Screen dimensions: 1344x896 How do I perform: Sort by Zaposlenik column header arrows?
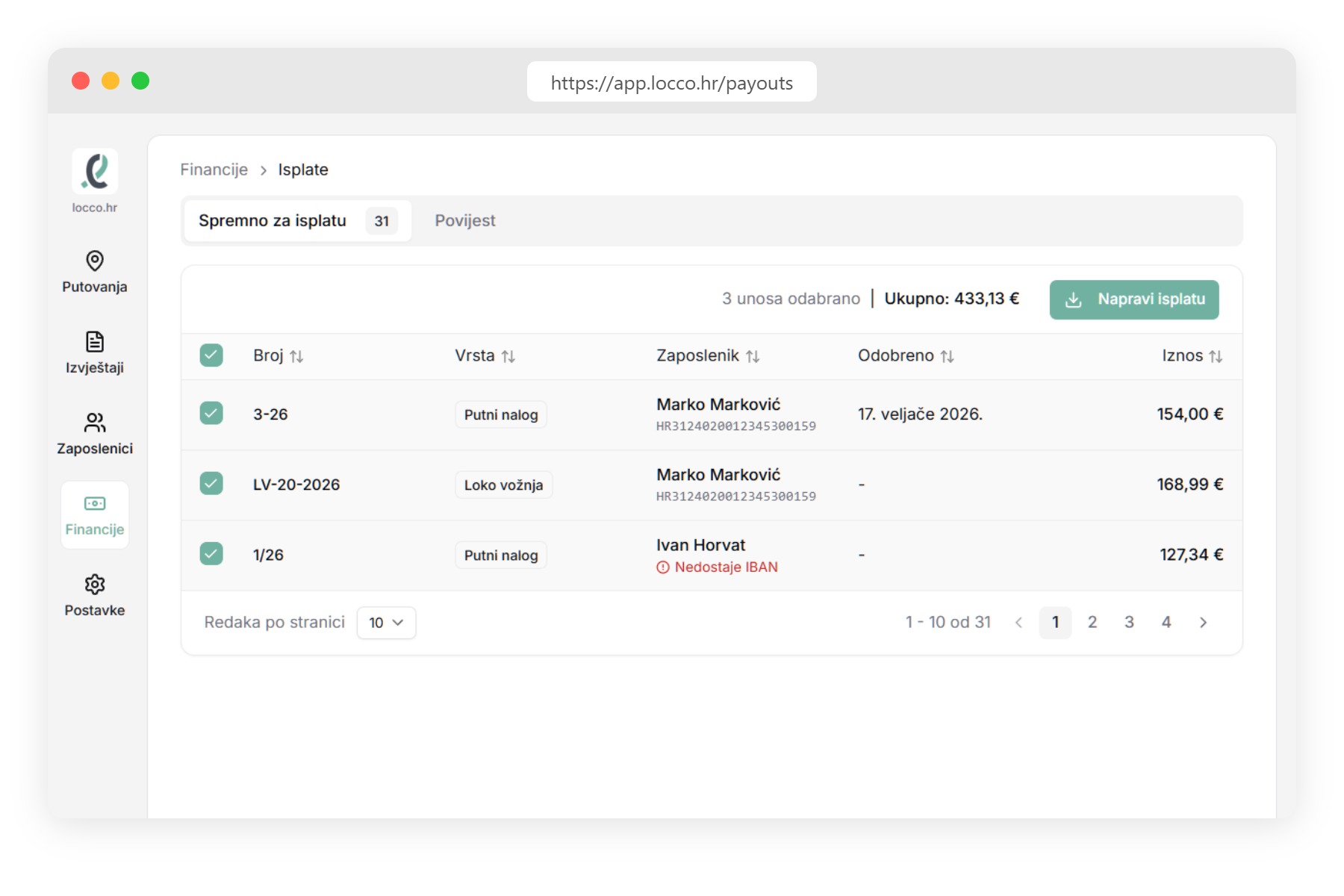coord(753,357)
